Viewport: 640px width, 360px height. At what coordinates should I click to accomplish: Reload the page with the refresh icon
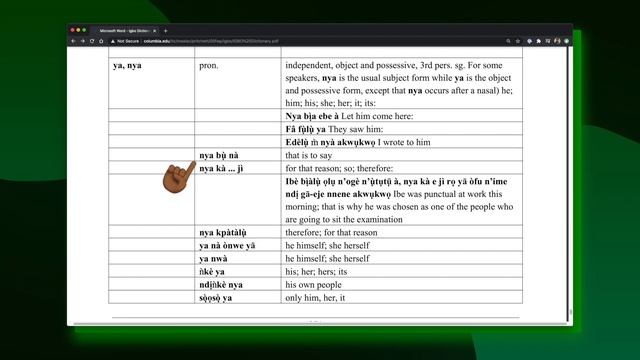click(92, 41)
